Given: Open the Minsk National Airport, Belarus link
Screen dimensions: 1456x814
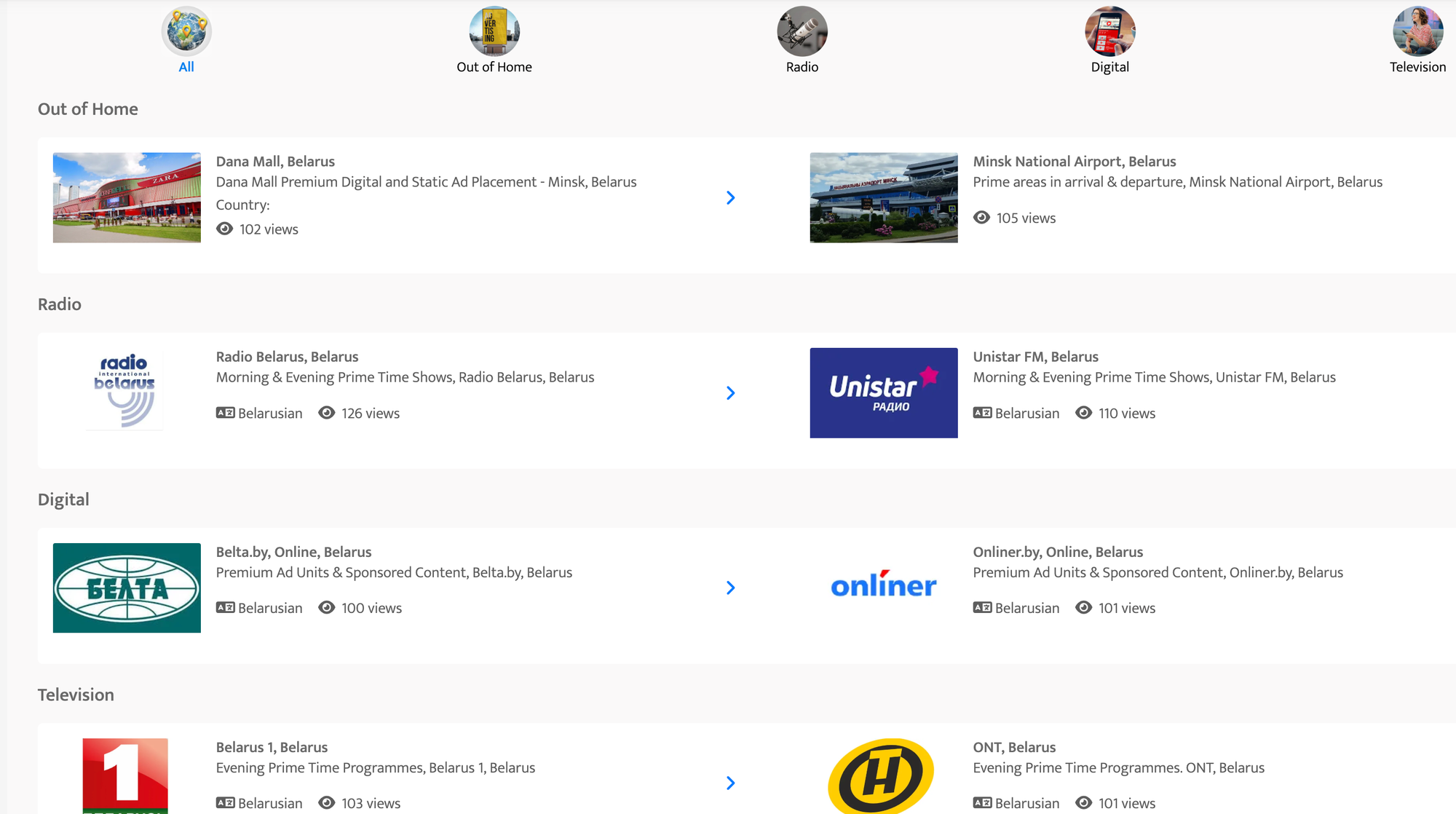Looking at the screenshot, I should pos(1074,162).
